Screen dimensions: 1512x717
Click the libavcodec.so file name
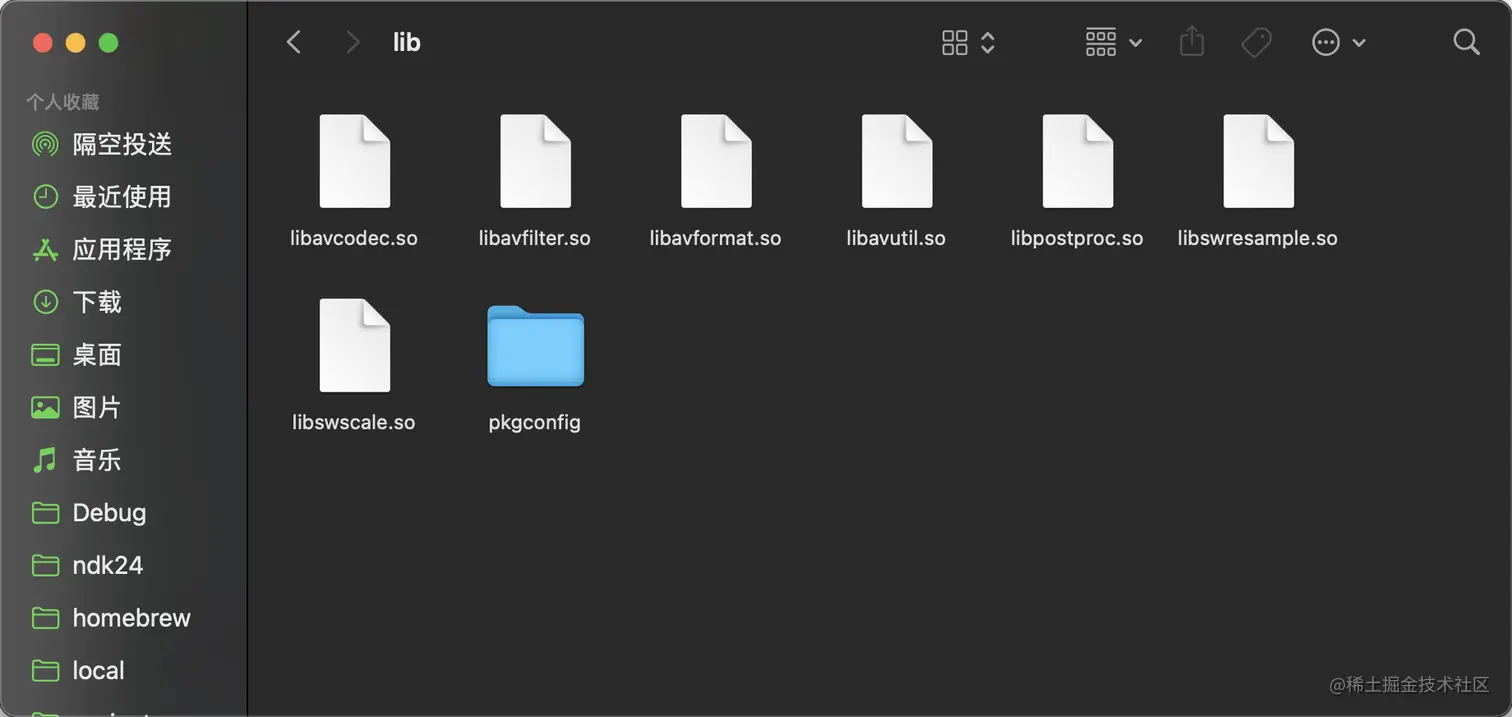[354, 239]
